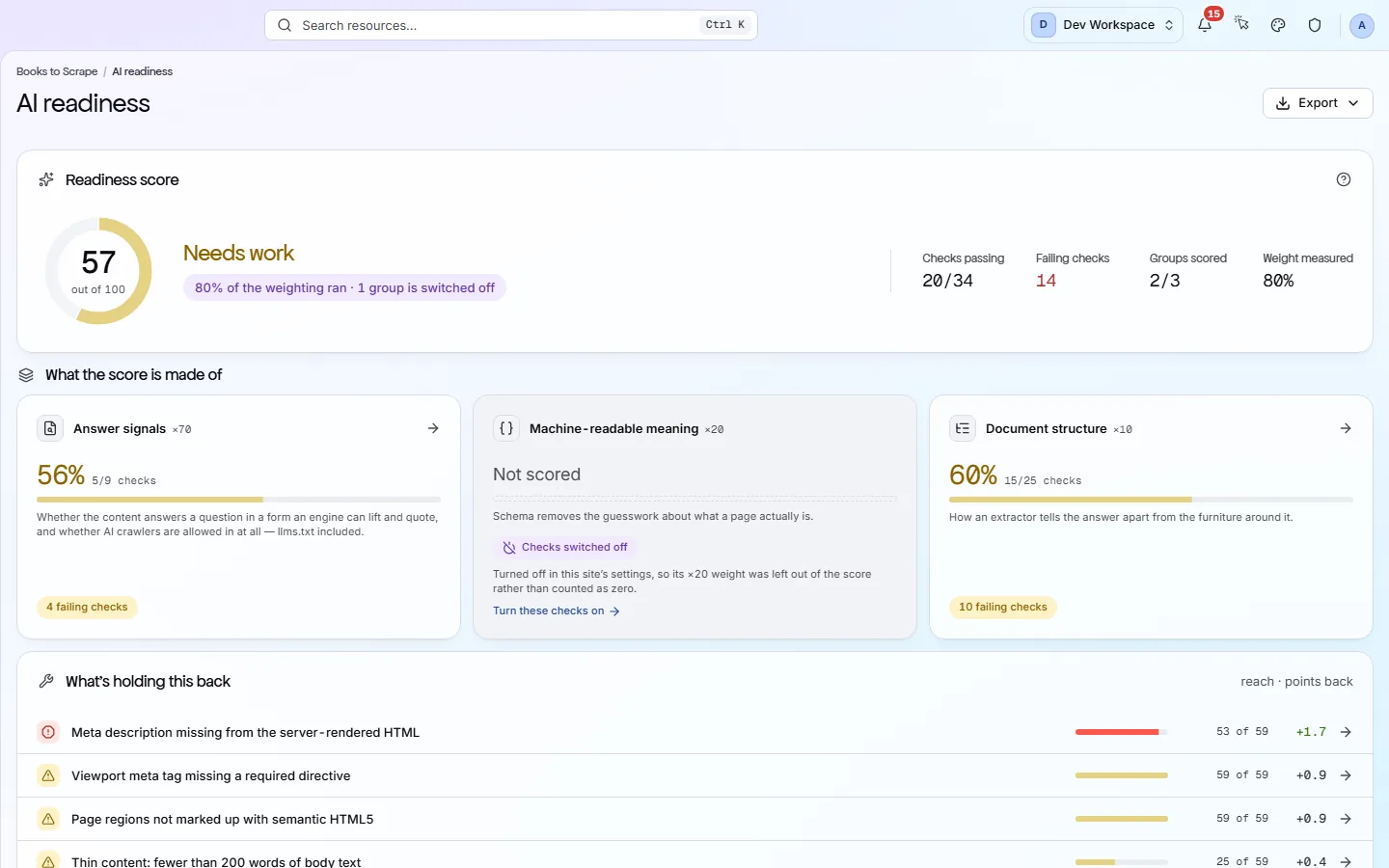Click the Failing checks 14 value
Image resolution: width=1389 pixels, height=868 pixels.
click(x=1046, y=281)
